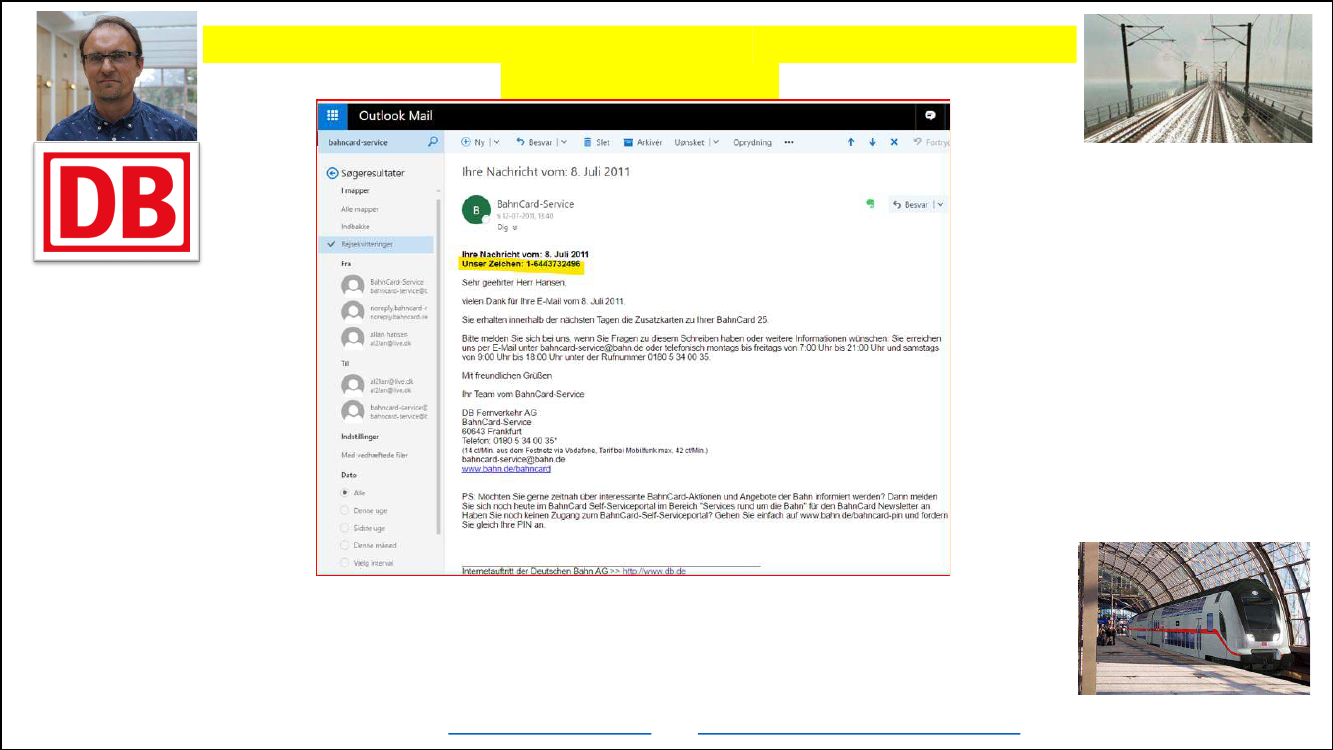1333x750 pixels.
Task: Choose the Sidste uge radio option
Action: (x=345, y=528)
